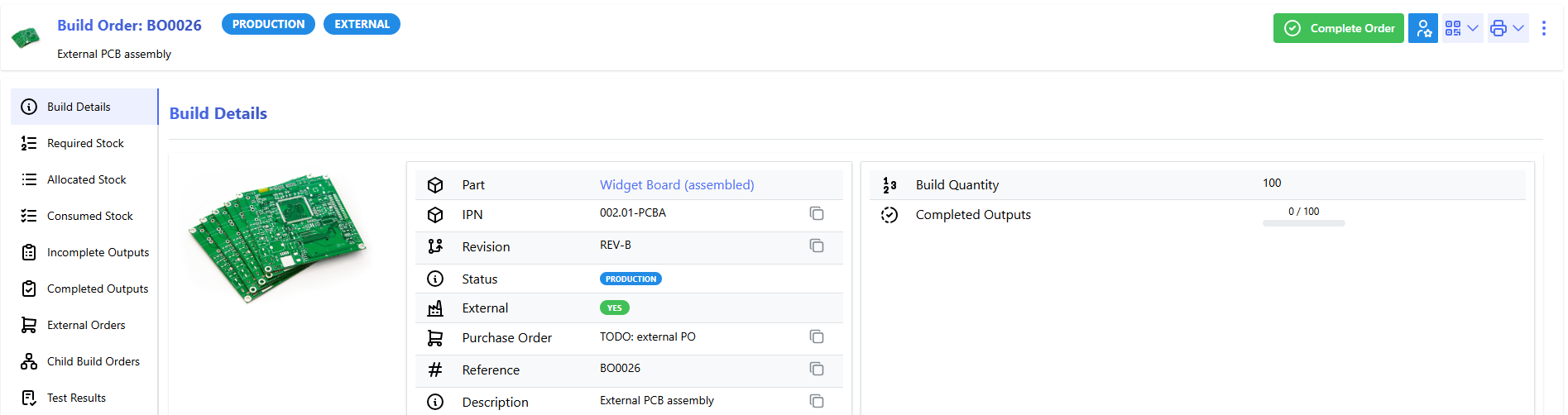Click the subscribe user-star icon
Screen dimensions: 1568x415
tap(1422, 28)
